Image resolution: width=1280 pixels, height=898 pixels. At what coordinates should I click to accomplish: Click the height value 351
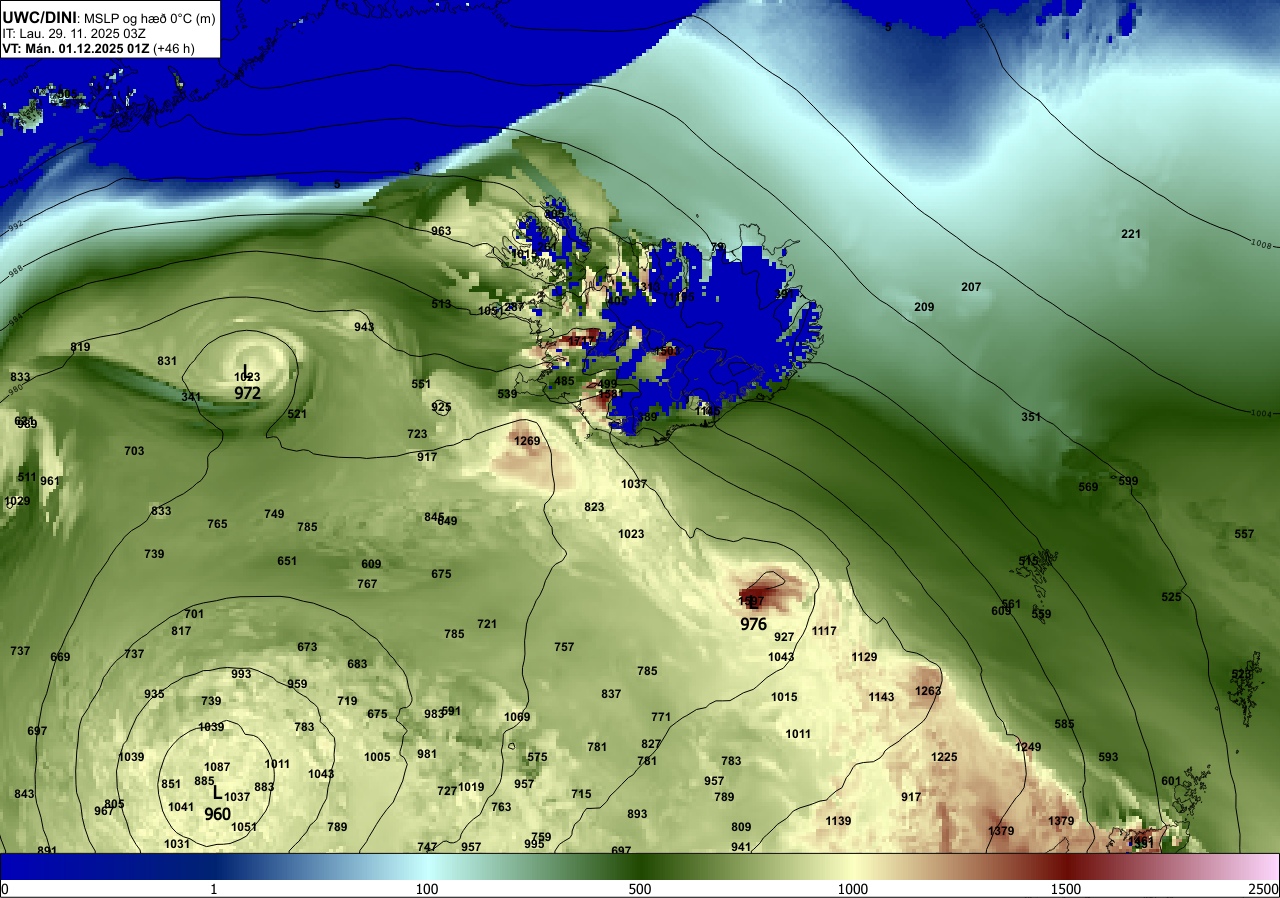click(x=1031, y=417)
